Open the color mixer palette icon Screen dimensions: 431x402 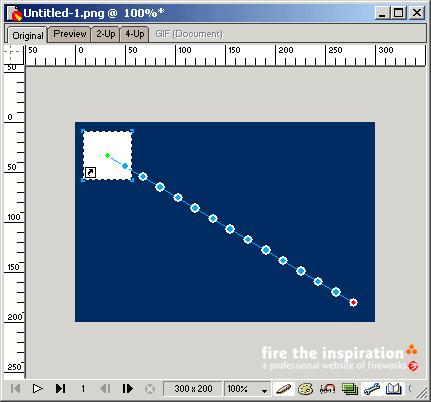[305, 389]
